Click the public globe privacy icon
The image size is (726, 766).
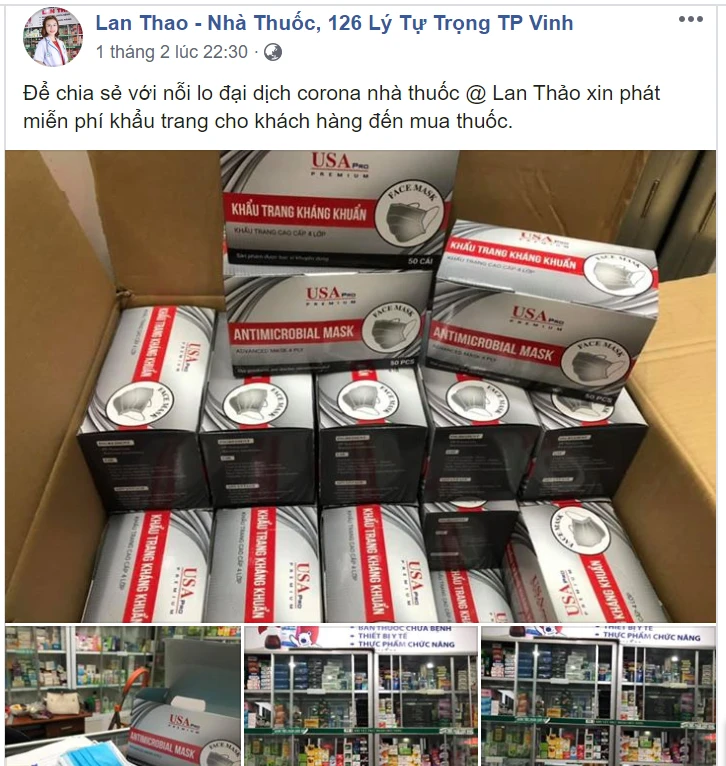click(x=273, y=52)
